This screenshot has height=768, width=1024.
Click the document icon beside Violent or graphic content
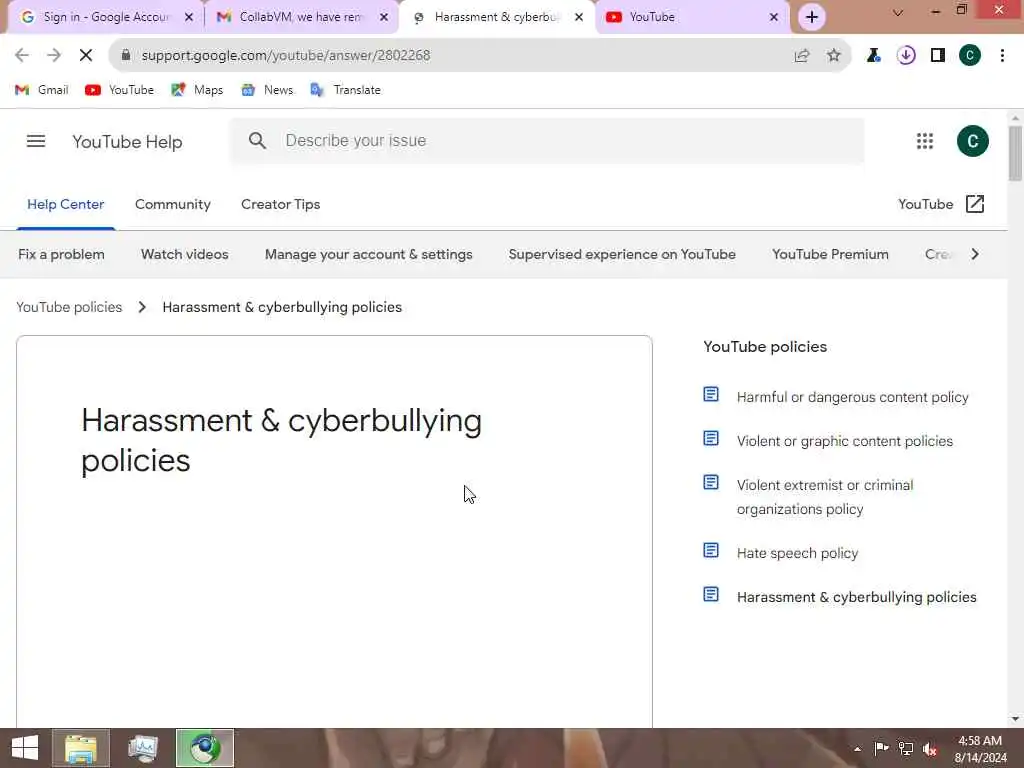point(711,438)
